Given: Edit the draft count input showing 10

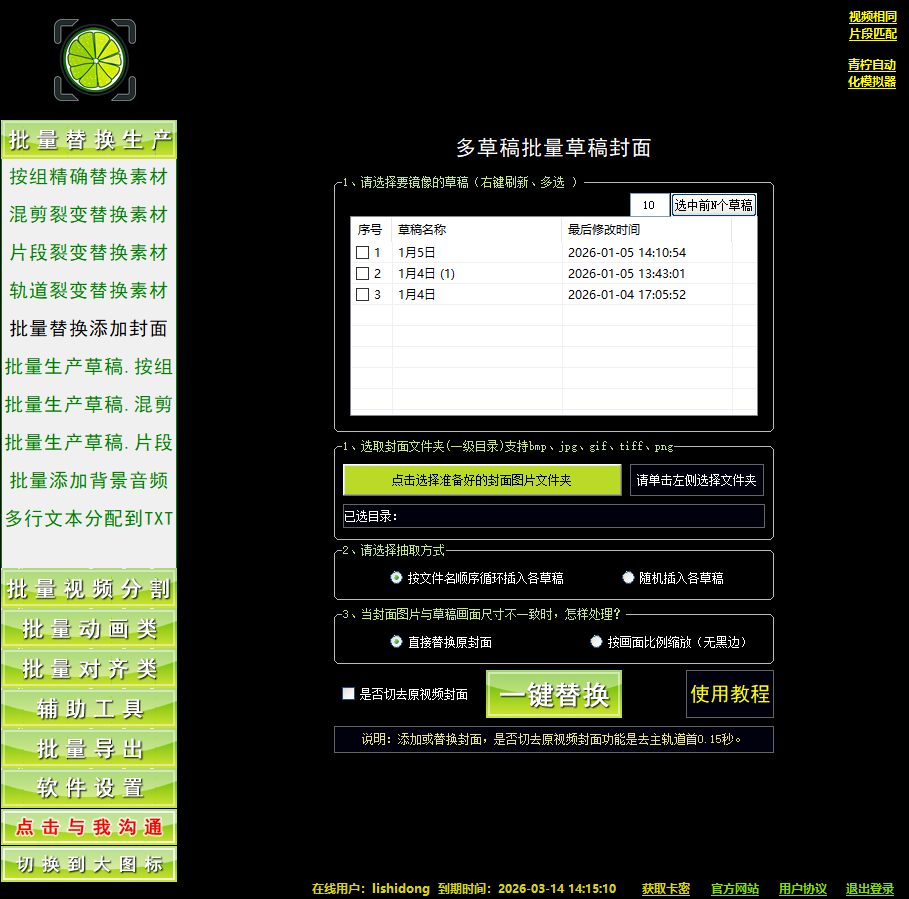Looking at the screenshot, I should click(x=649, y=204).
